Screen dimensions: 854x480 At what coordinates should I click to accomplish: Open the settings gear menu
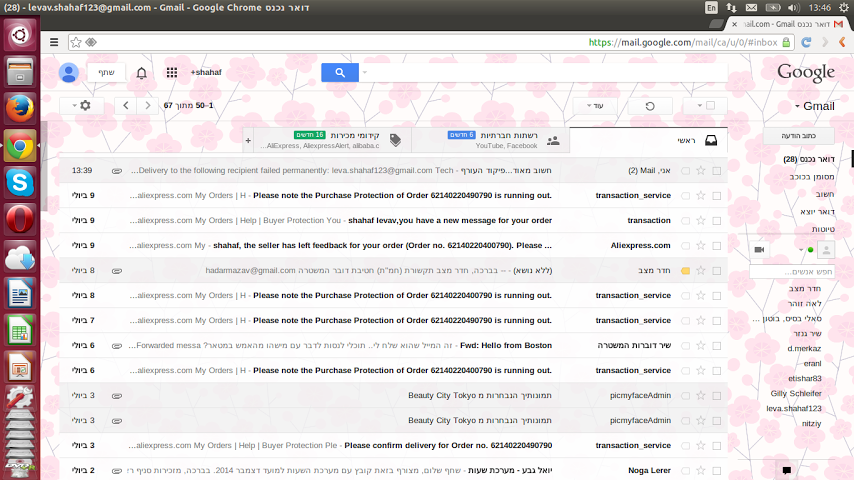coord(82,106)
